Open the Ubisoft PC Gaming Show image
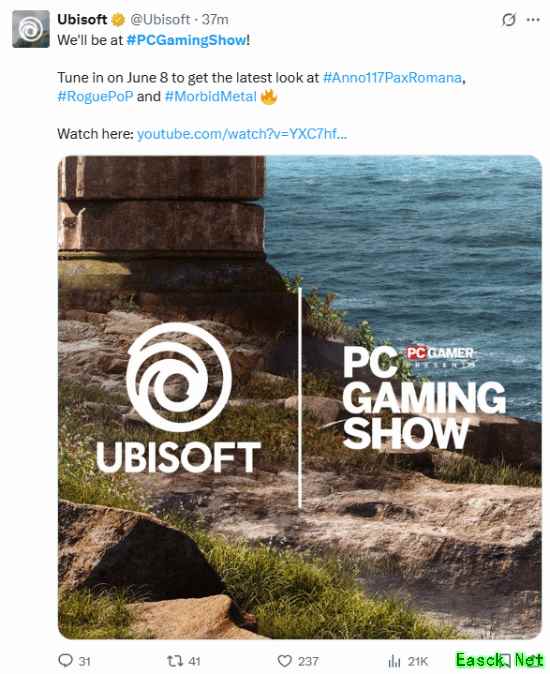This screenshot has height=674, width=550. 299,397
